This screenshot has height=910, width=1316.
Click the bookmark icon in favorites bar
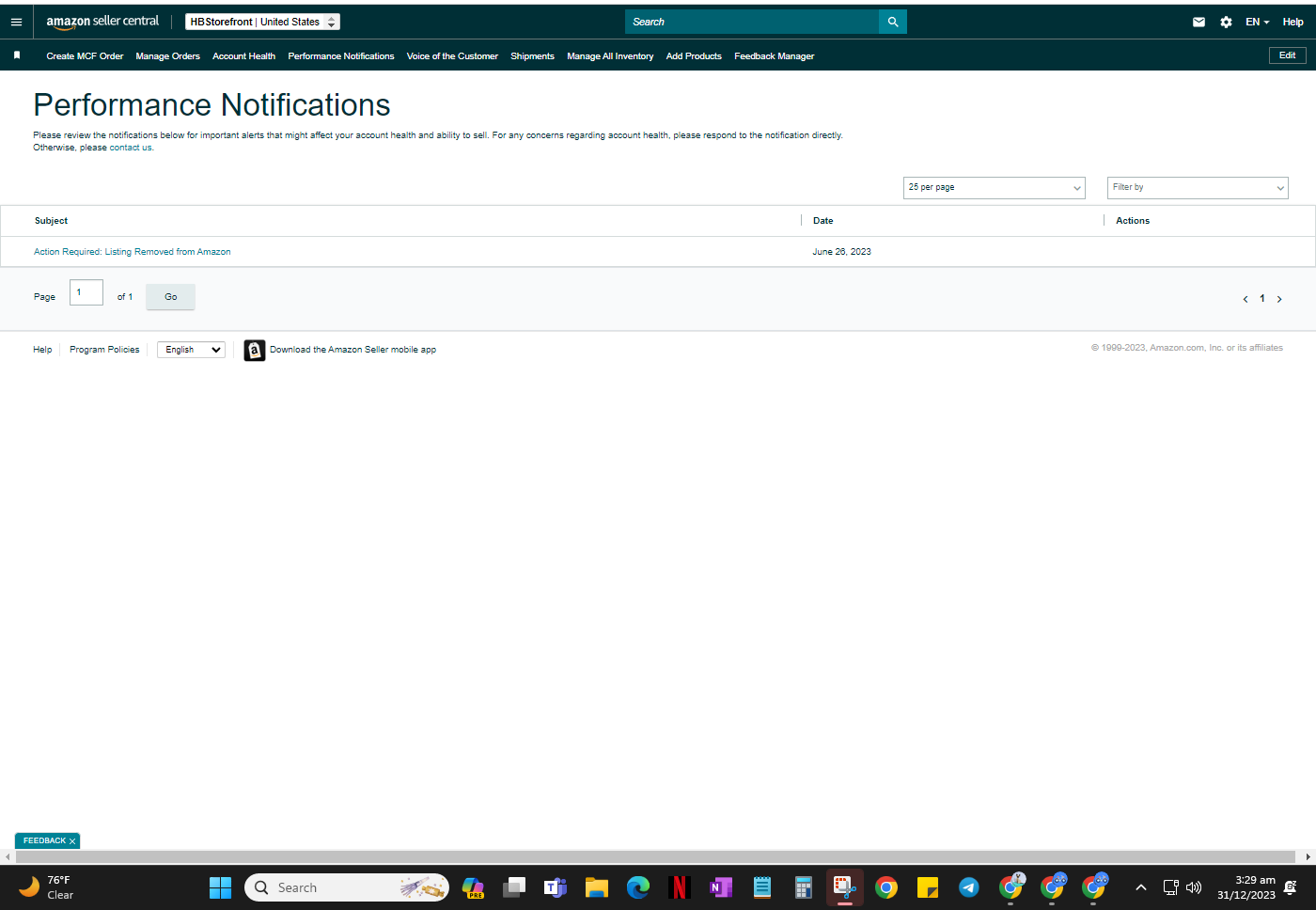click(x=17, y=55)
